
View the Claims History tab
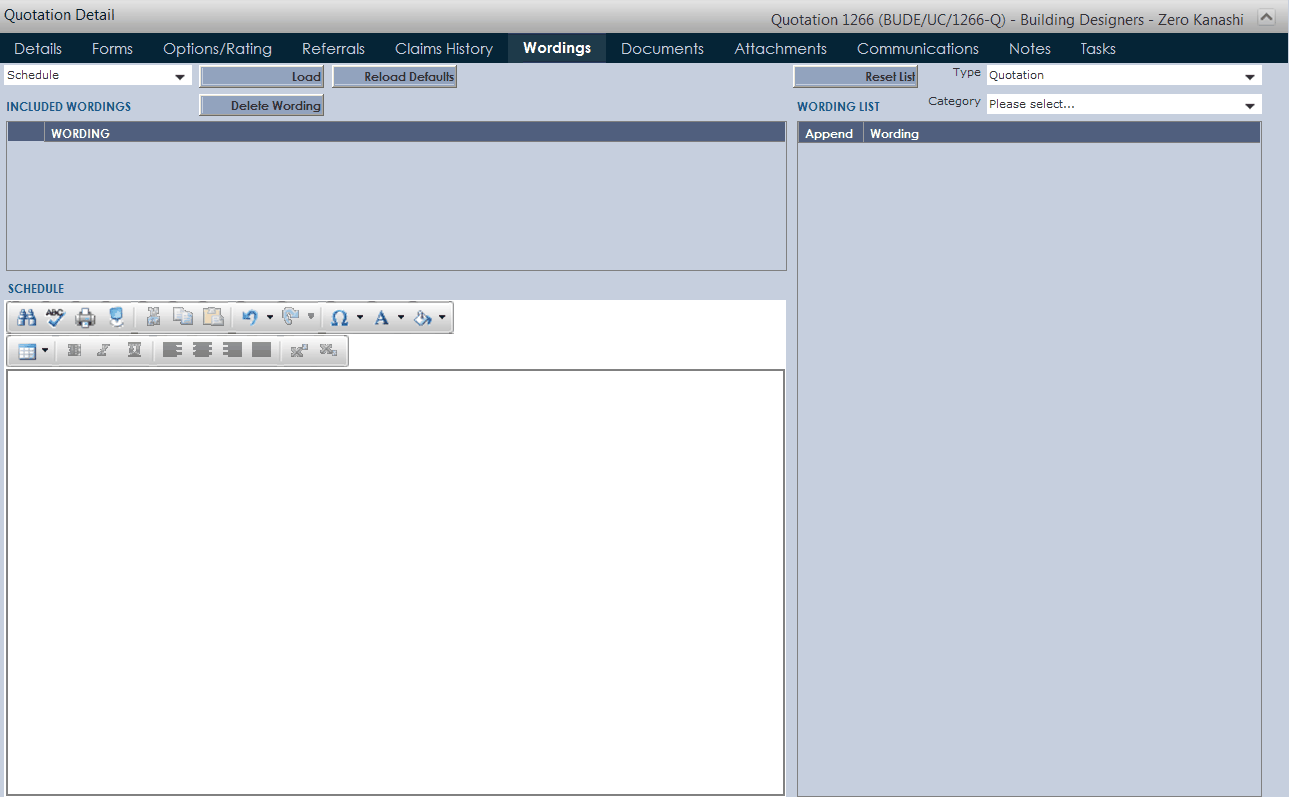[444, 48]
